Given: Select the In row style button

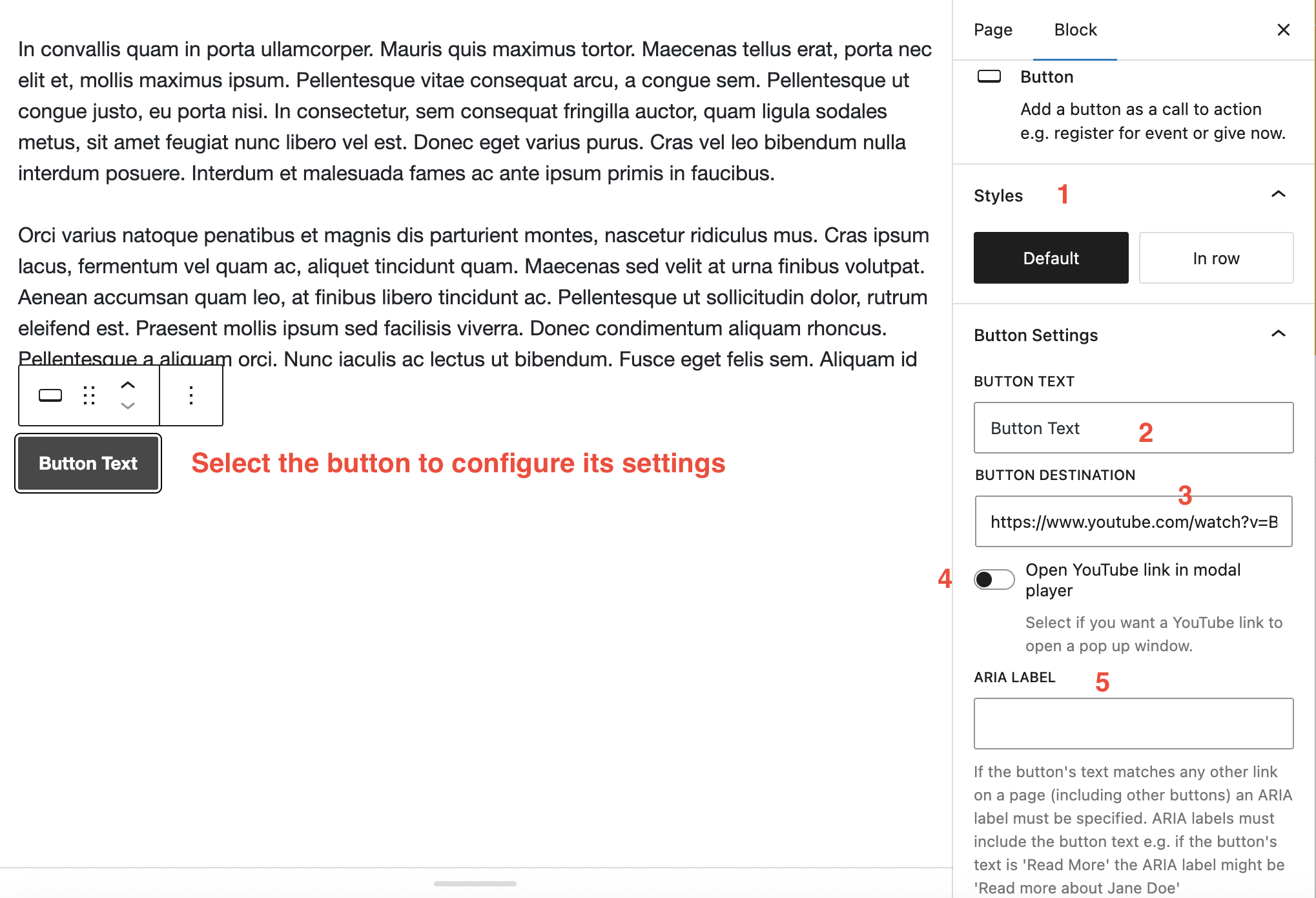Looking at the screenshot, I should click(1216, 258).
